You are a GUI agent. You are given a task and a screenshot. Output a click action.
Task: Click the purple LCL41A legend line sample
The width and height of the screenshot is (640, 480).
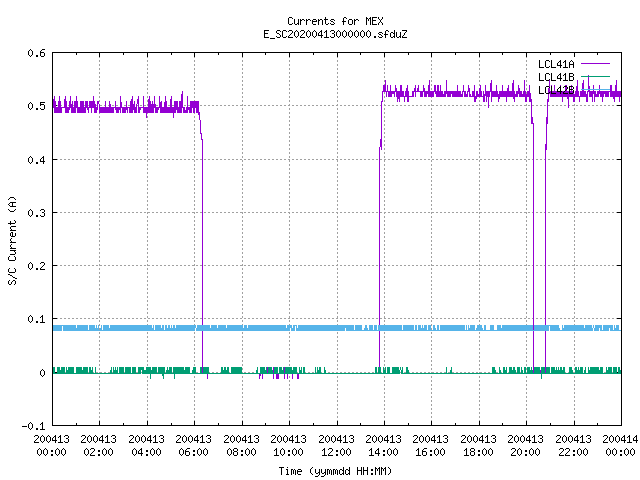pos(595,64)
